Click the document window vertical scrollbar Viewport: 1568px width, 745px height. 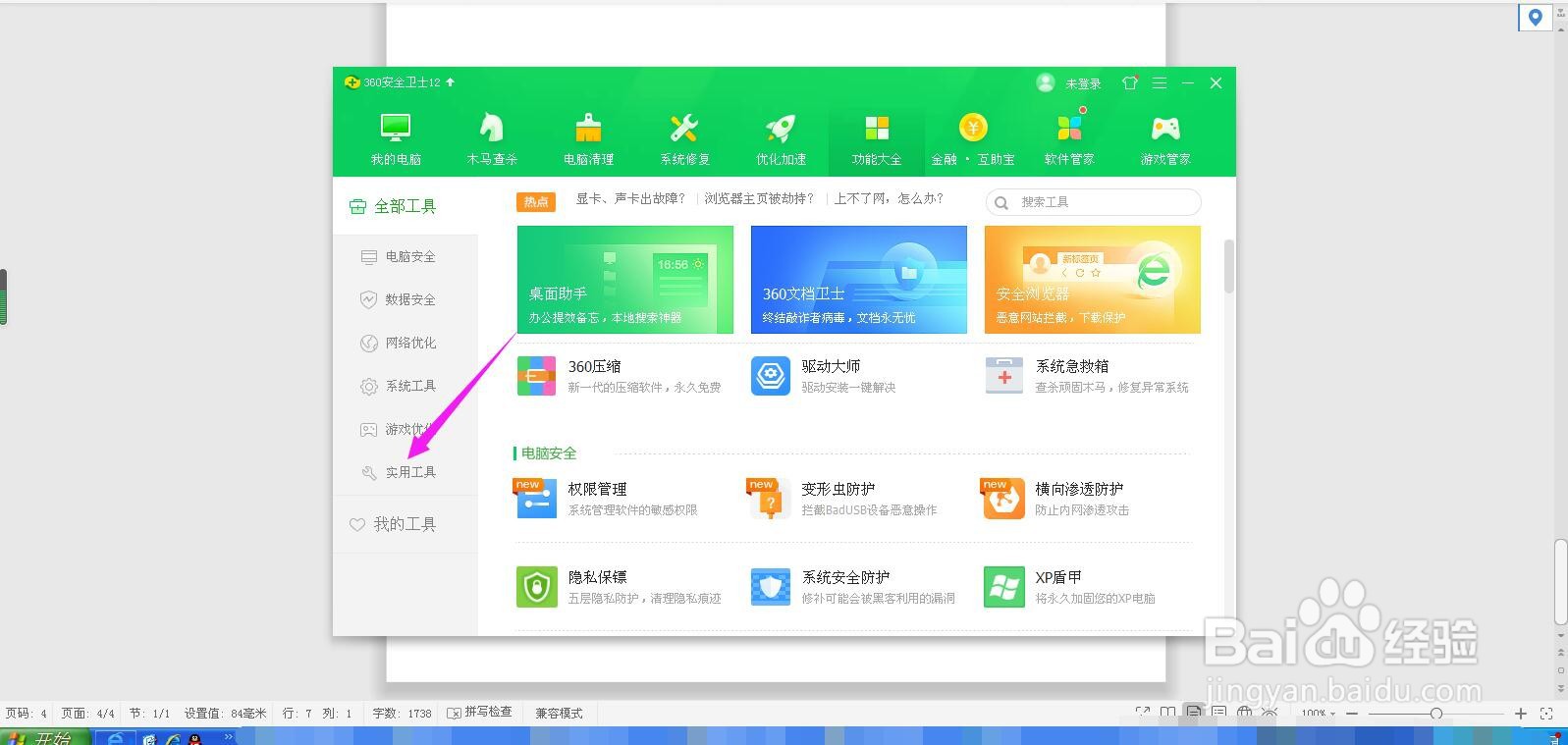click(x=1561, y=581)
